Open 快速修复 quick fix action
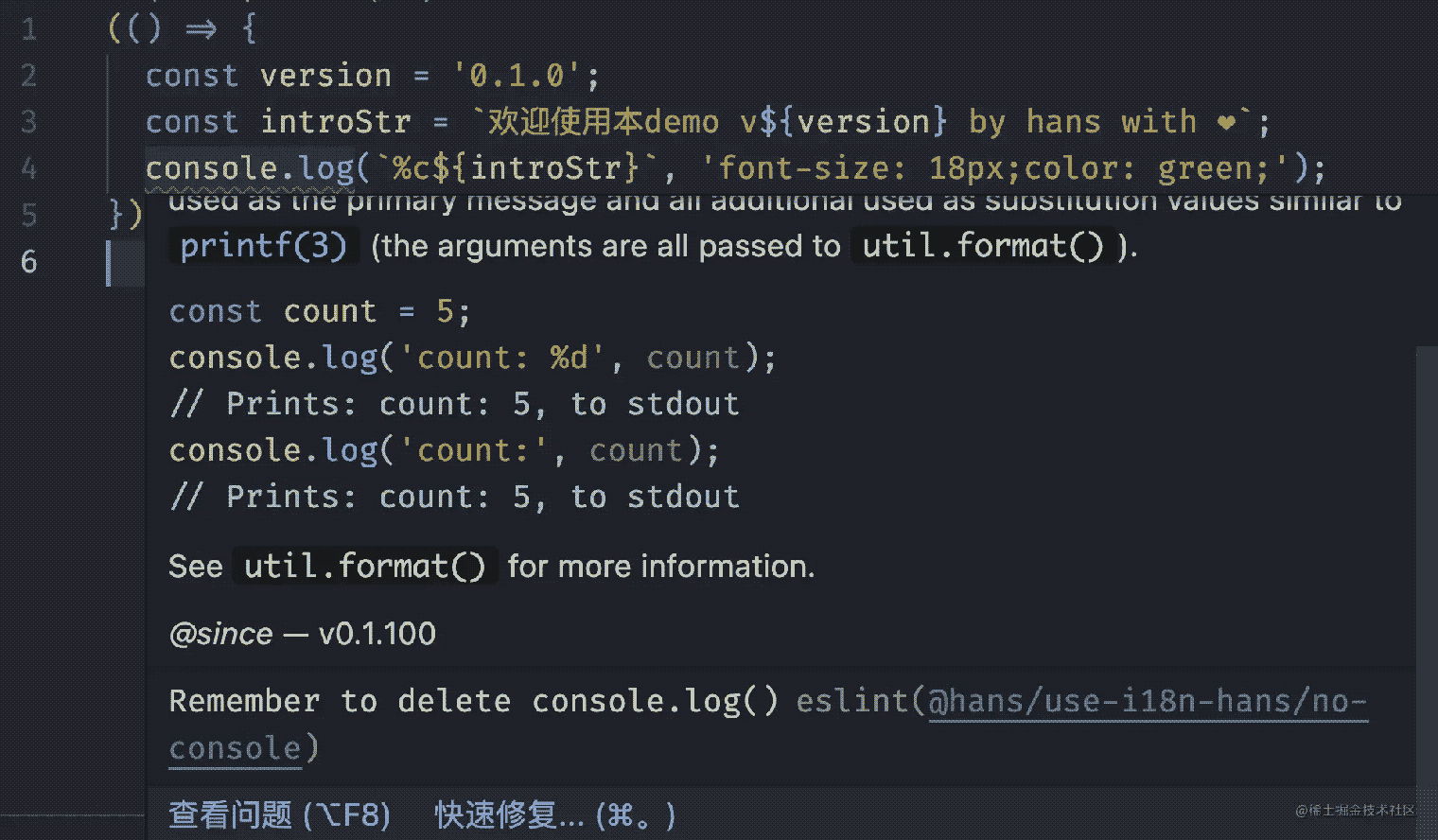The height and width of the screenshot is (840, 1438). tap(554, 814)
